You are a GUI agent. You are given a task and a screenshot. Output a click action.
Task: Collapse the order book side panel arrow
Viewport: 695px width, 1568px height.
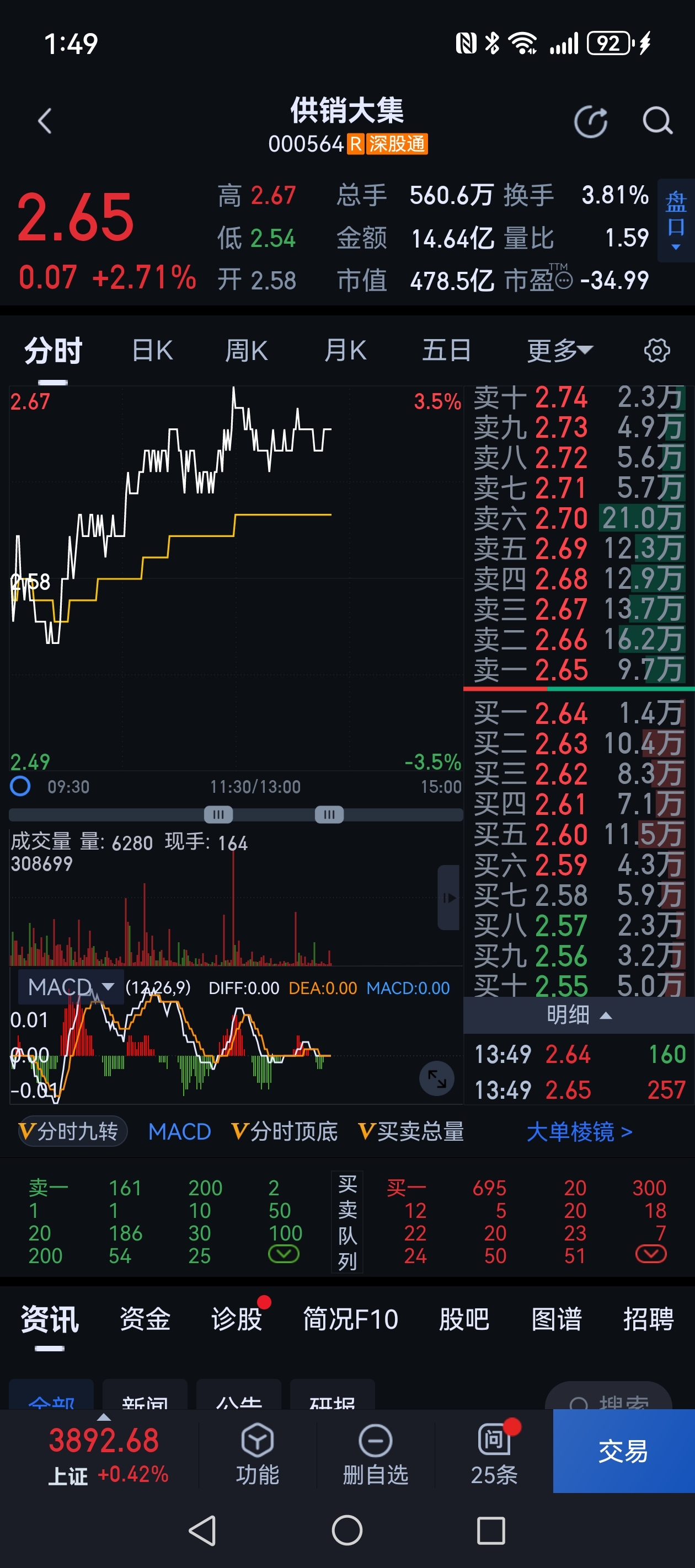[449, 897]
